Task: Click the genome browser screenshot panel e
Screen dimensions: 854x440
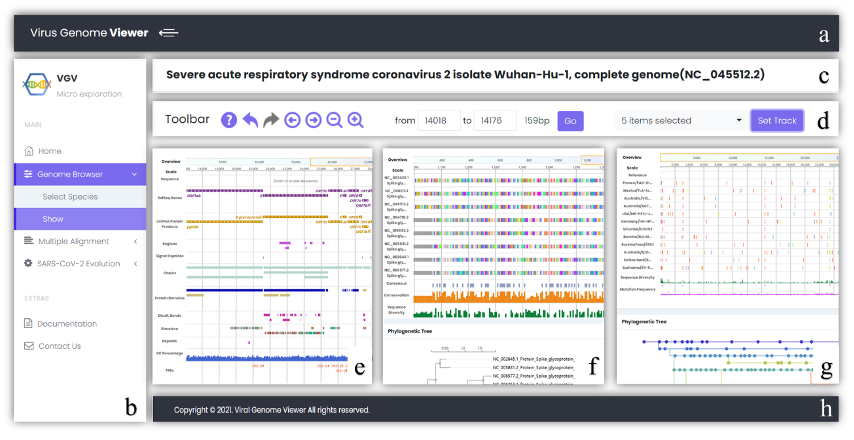Action: click(x=263, y=266)
